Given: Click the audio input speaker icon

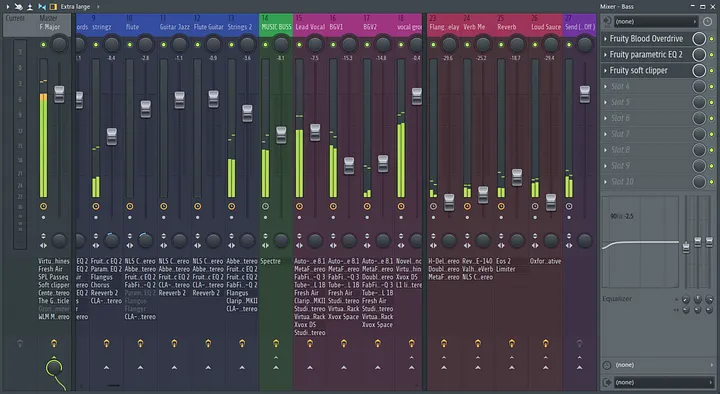Looking at the screenshot, I should click(x=607, y=22).
